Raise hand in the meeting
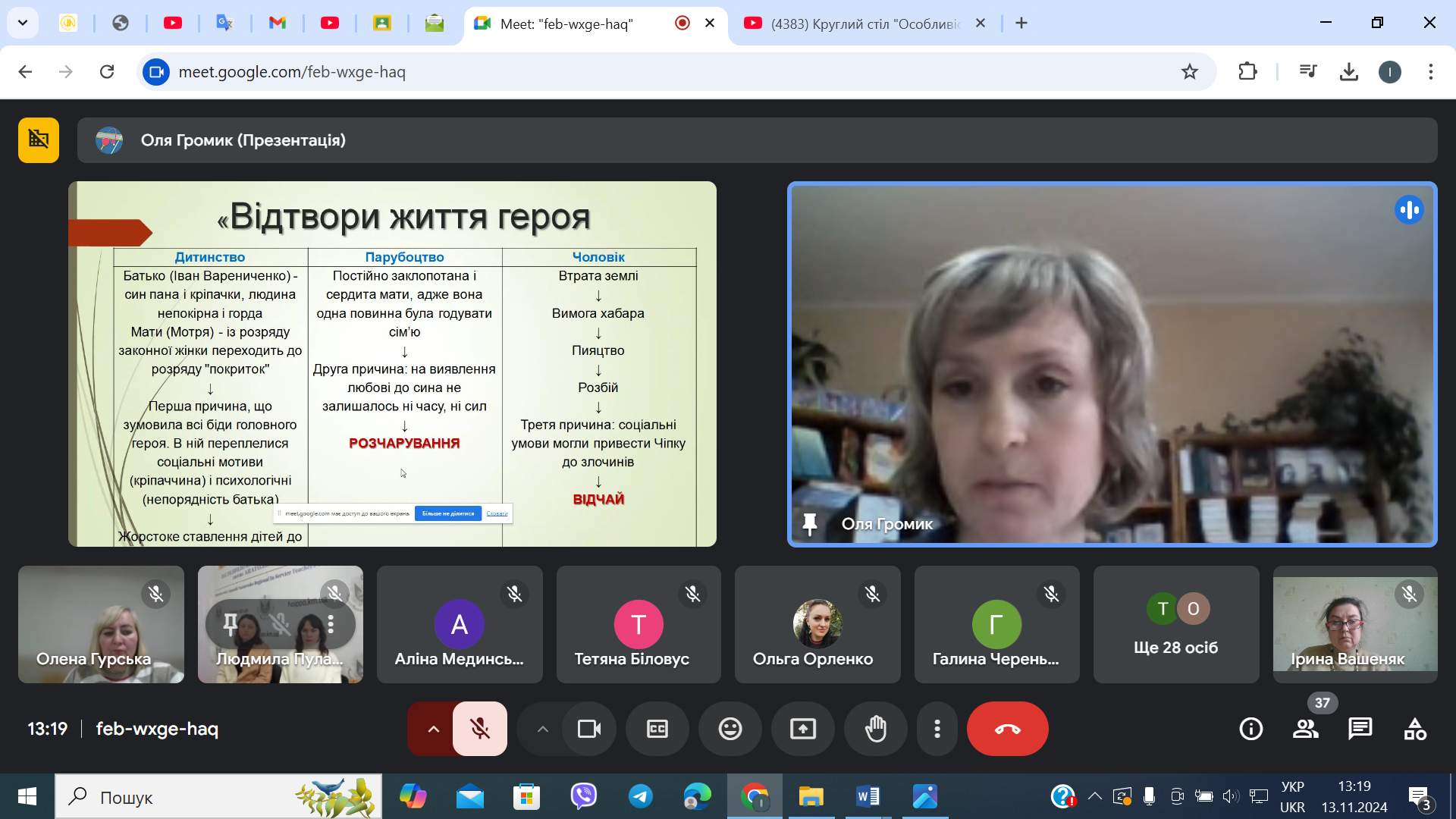Viewport: 1456px width, 819px height. tap(875, 729)
